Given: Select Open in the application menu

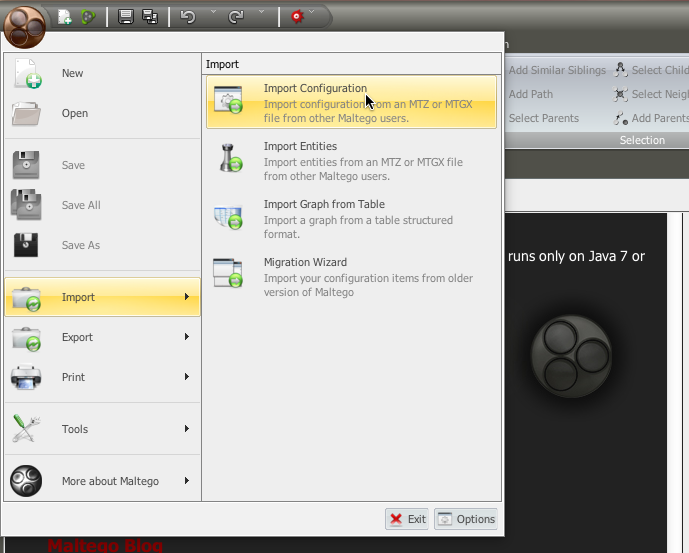Looking at the screenshot, I should [x=102, y=113].
